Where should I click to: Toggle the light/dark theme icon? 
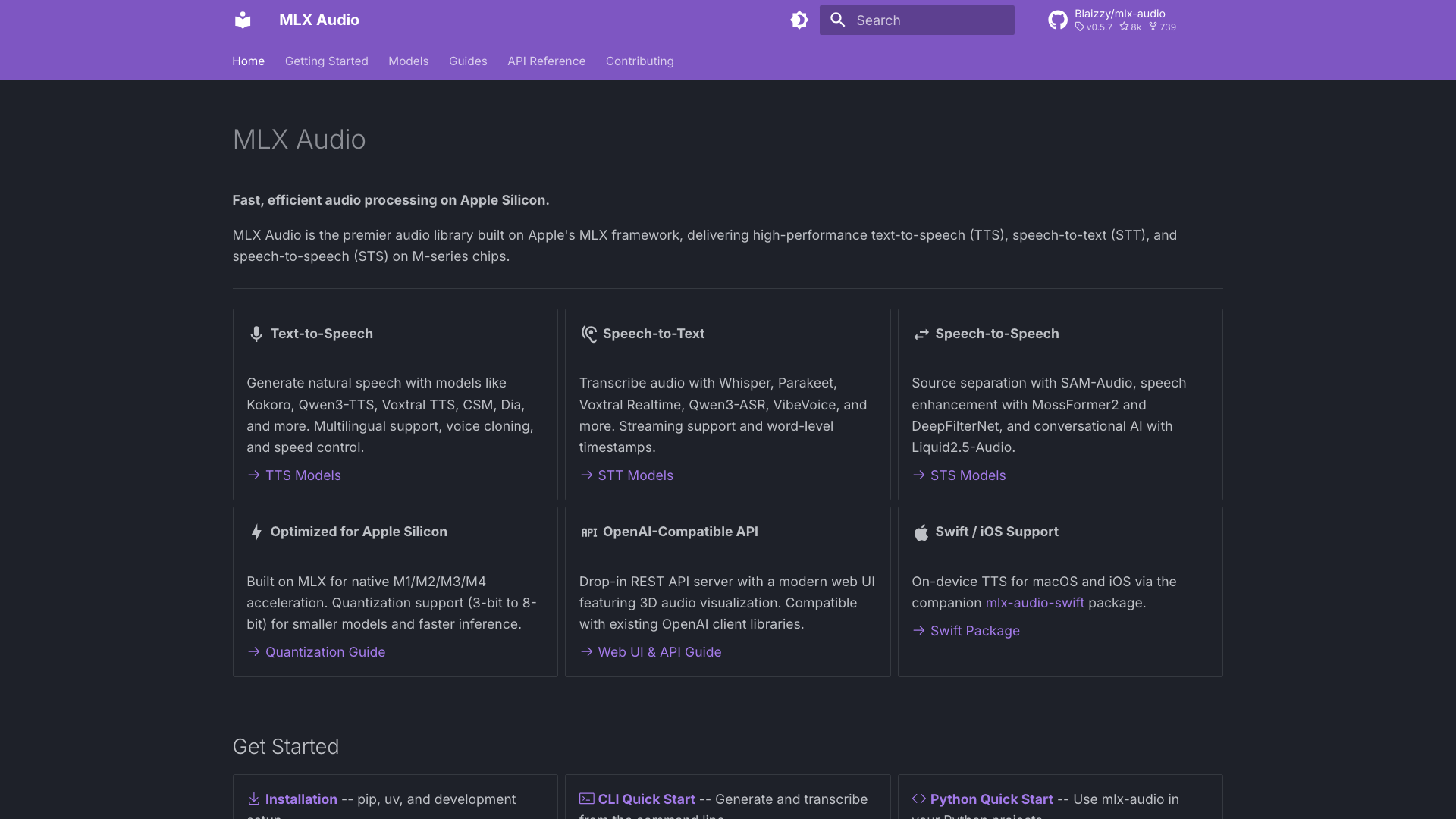click(799, 20)
